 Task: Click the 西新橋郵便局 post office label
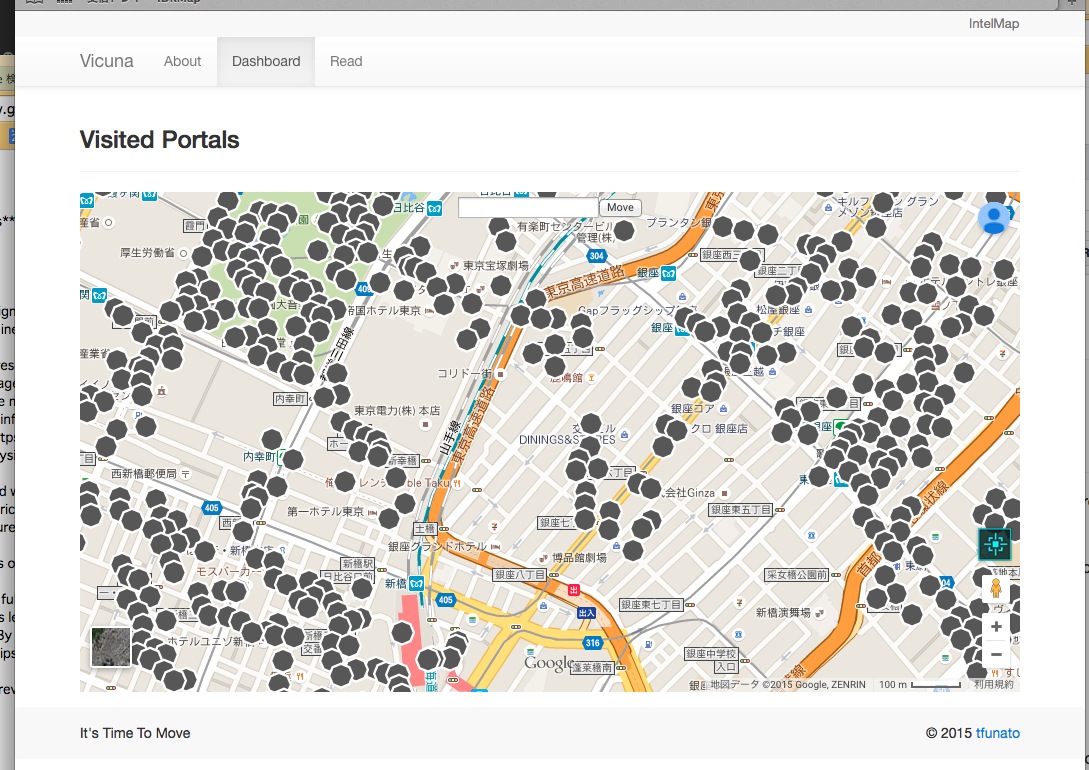click(x=144, y=474)
